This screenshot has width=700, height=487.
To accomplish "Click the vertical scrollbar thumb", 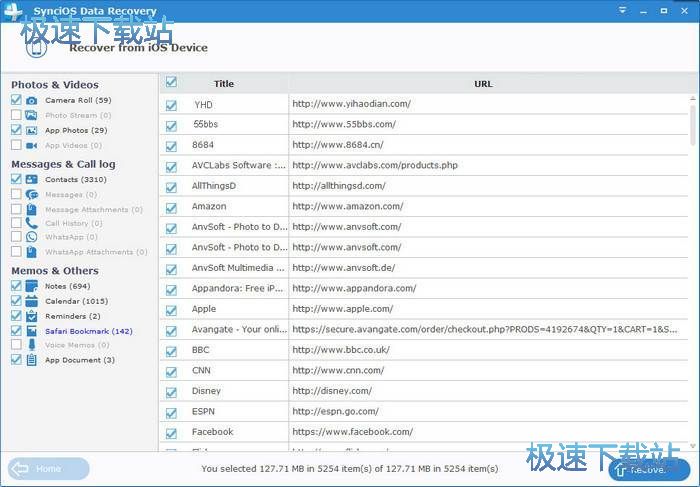I will pyautogui.click(x=693, y=125).
